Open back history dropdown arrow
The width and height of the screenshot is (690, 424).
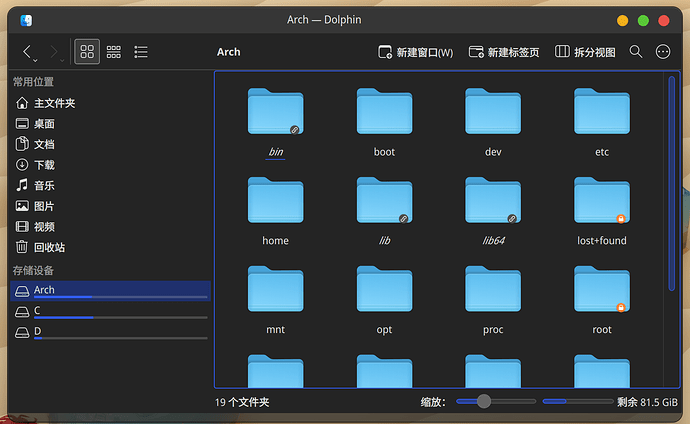point(36,60)
